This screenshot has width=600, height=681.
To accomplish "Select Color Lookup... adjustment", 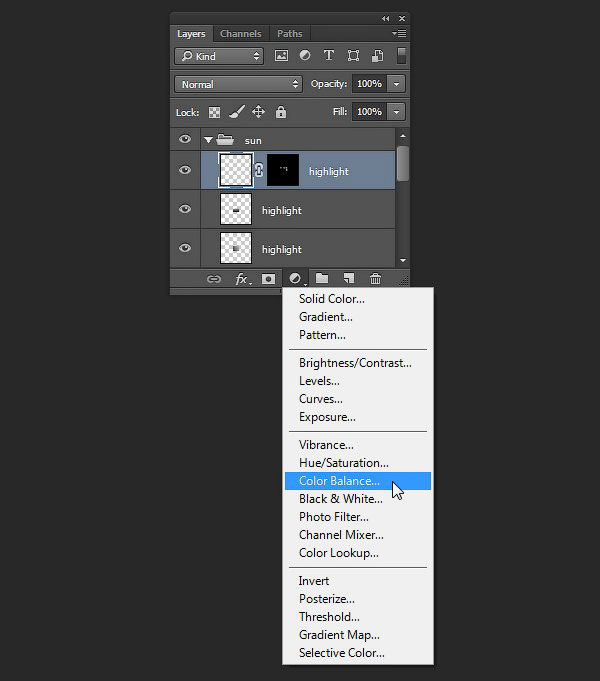I will [358, 553].
